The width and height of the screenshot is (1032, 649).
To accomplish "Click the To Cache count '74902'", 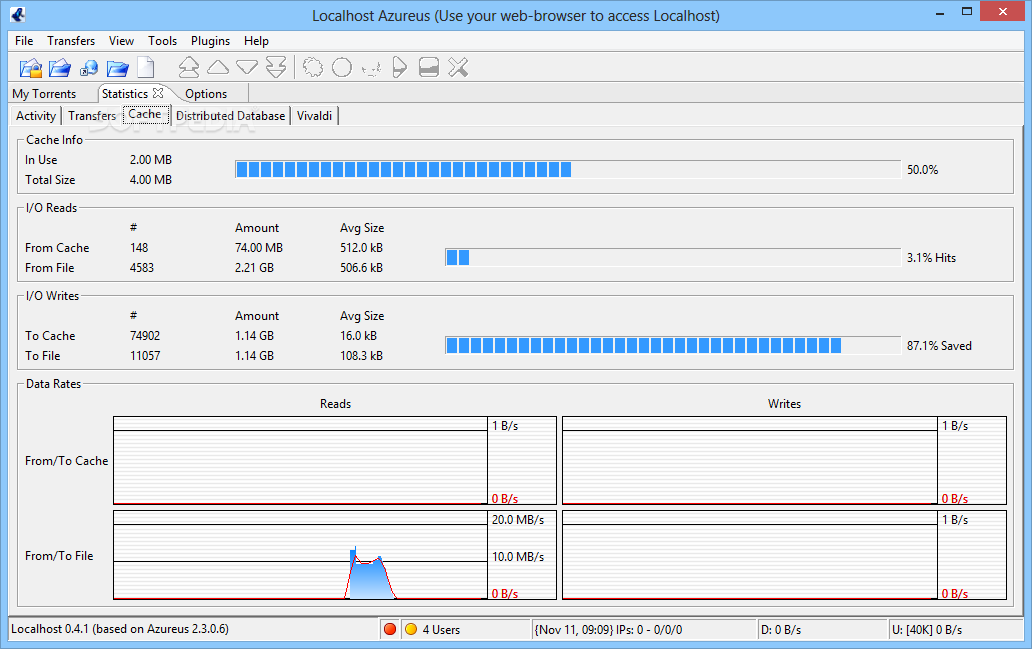I will coord(145,336).
